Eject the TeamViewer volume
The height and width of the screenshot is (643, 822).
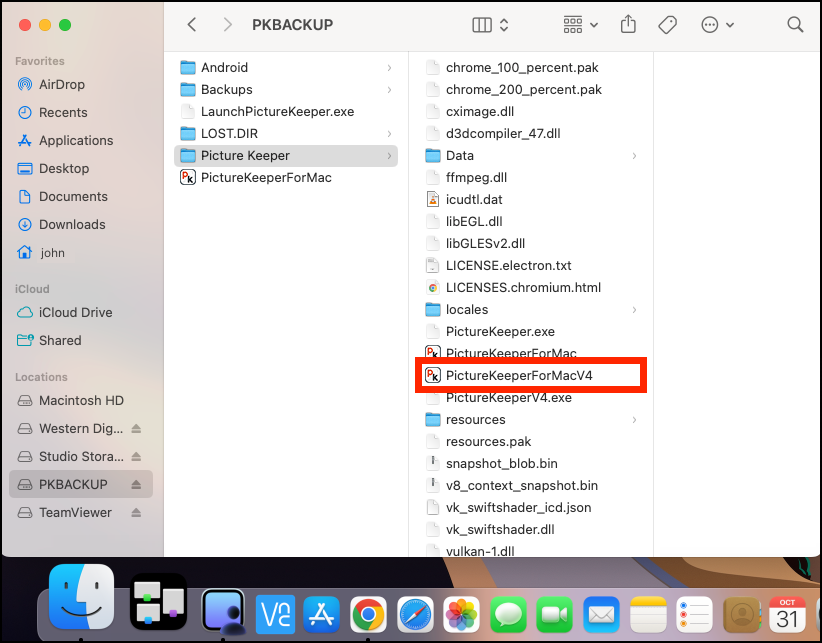(x=136, y=513)
